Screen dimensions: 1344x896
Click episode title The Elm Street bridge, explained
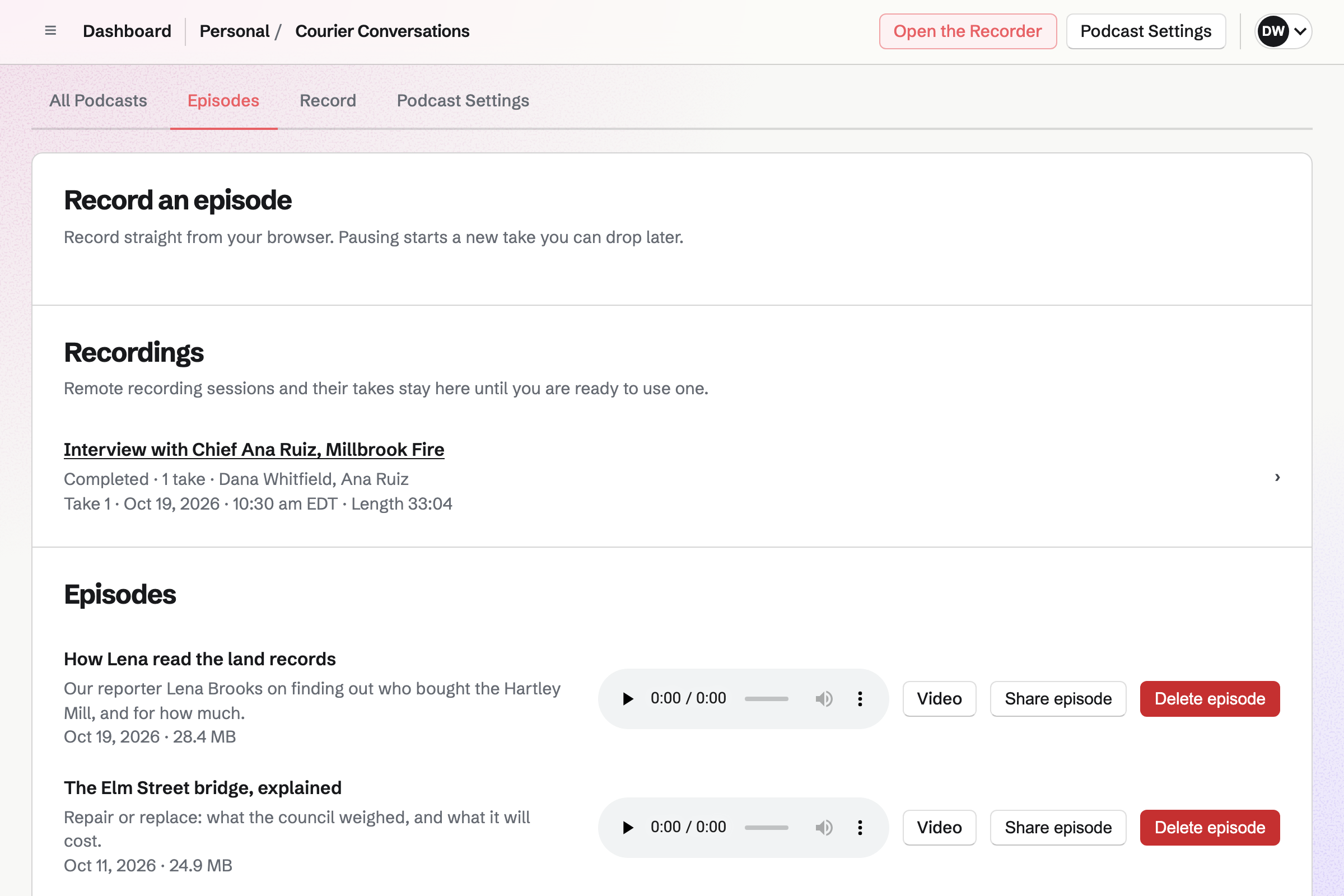(203, 788)
